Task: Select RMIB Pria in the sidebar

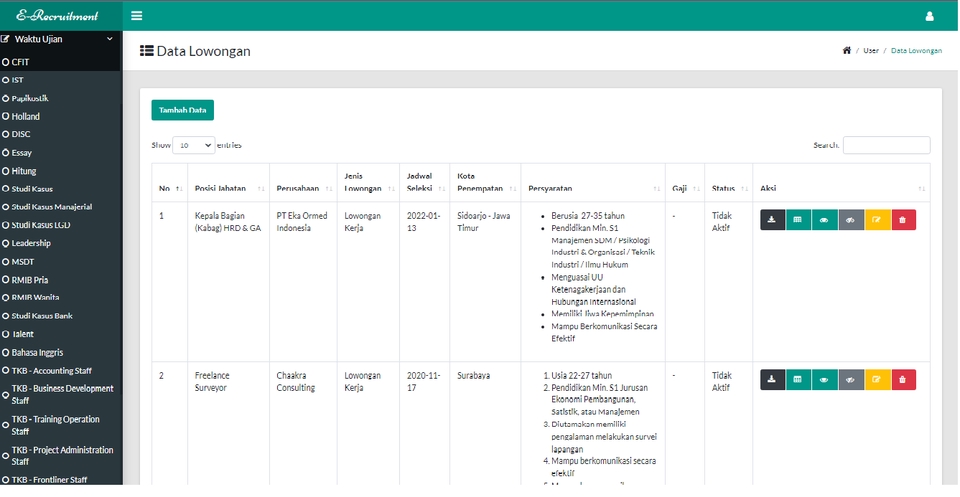Action: click(x=61, y=280)
